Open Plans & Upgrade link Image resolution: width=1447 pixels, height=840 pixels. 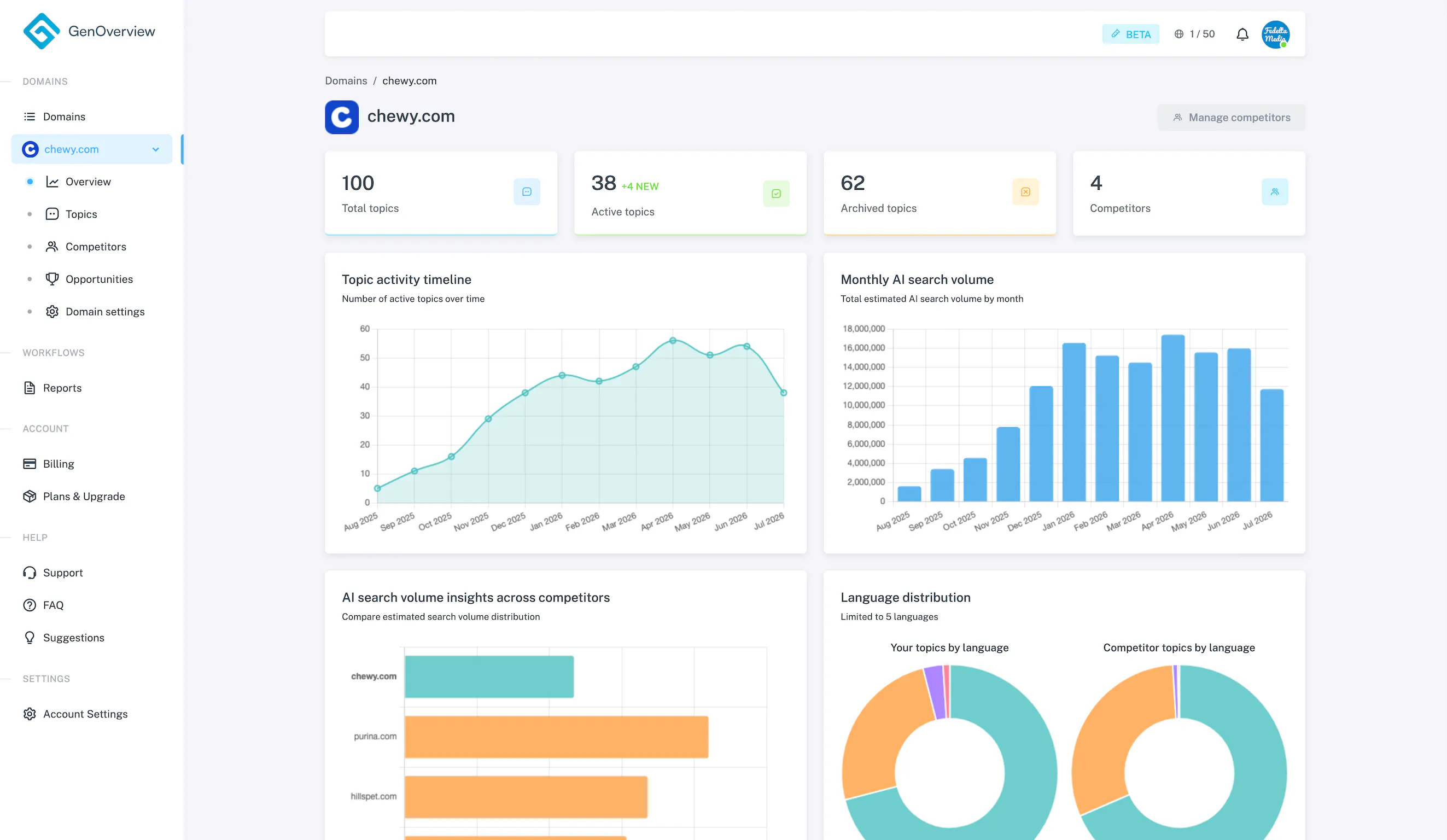(84, 496)
